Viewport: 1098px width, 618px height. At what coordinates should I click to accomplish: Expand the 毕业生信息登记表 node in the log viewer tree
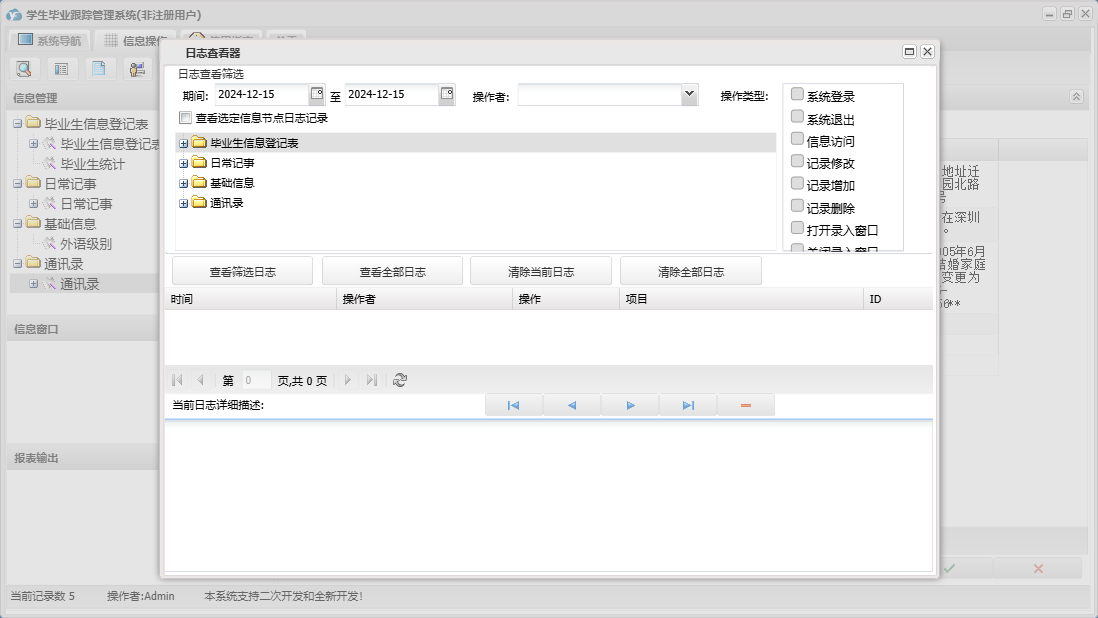pyautogui.click(x=184, y=143)
